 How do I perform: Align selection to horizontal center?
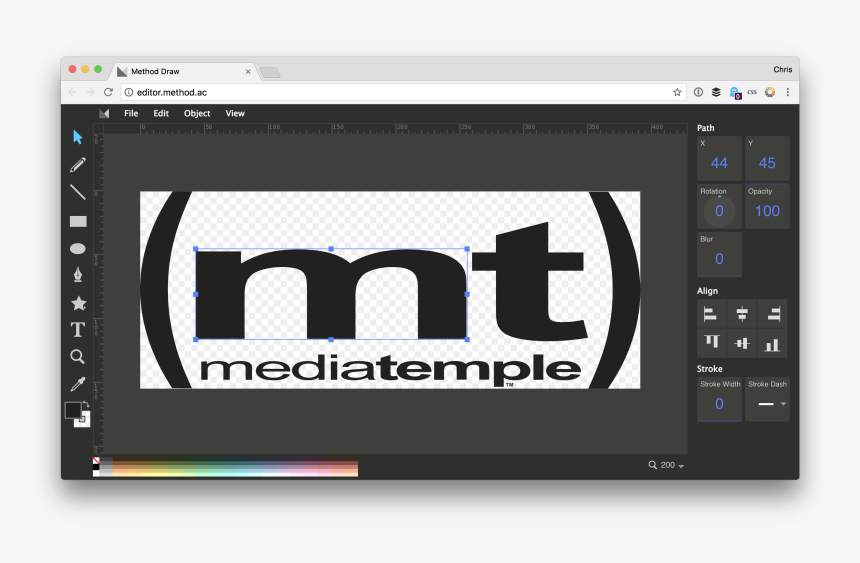point(742,314)
